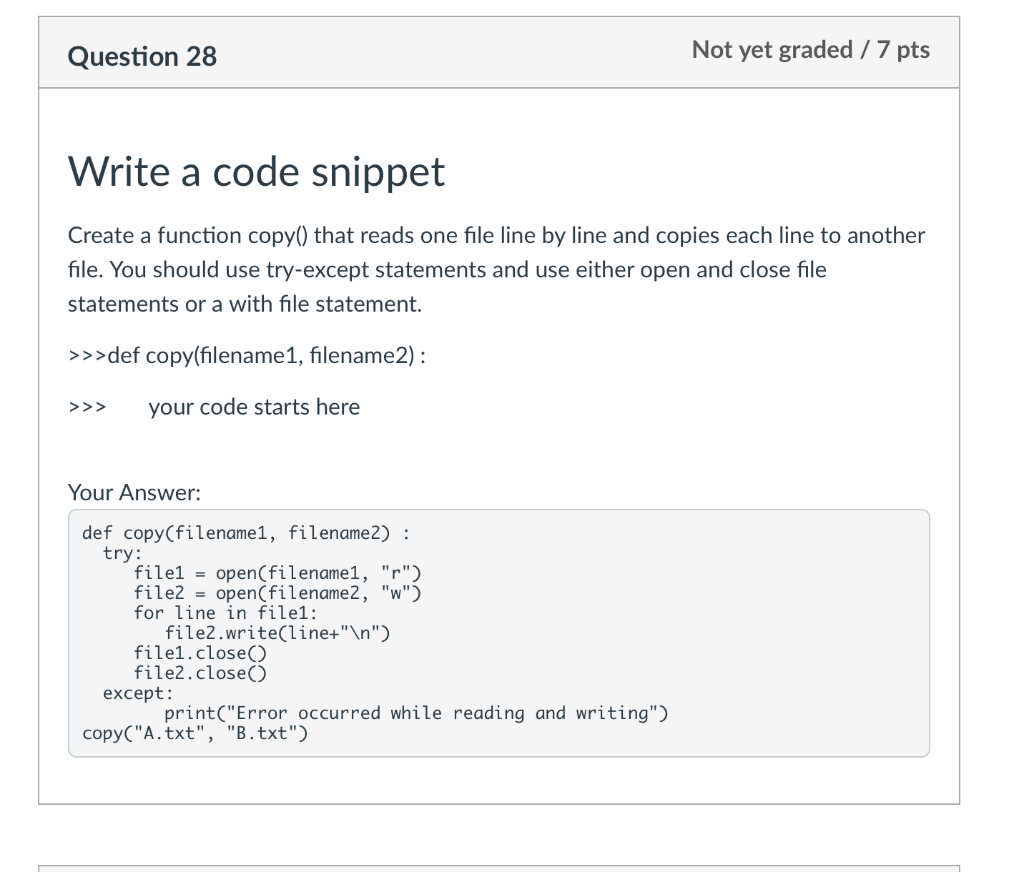Click the Write a code snippet heading

(x=256, y=172)
